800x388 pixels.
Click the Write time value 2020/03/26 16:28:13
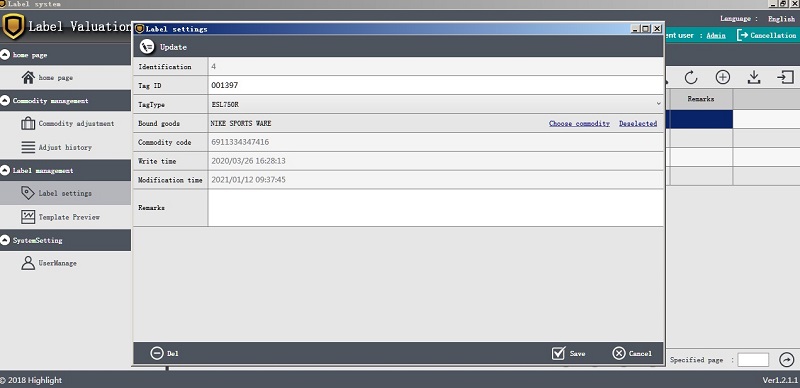(248, 161)
